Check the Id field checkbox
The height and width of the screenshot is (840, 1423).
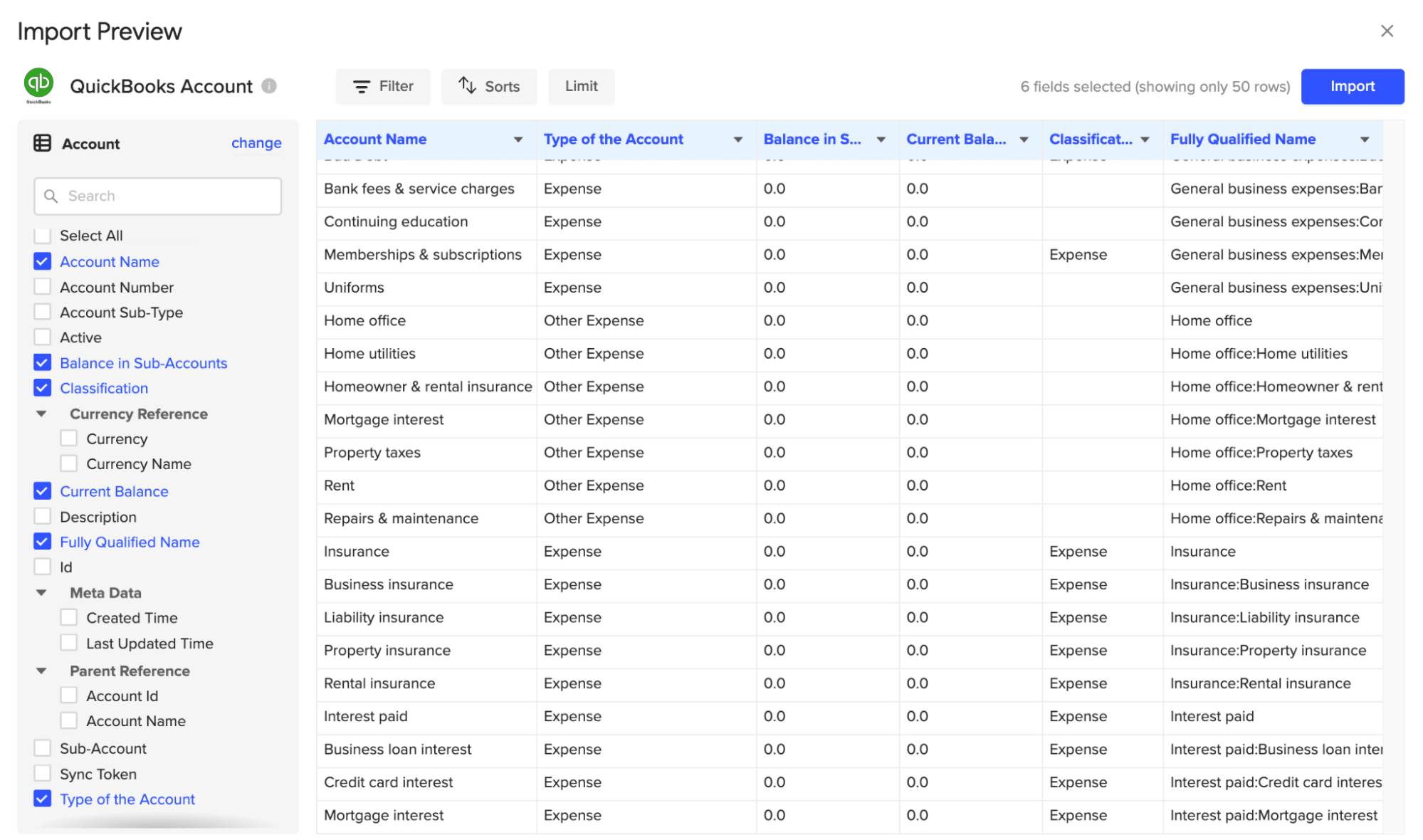click(43, 567)
